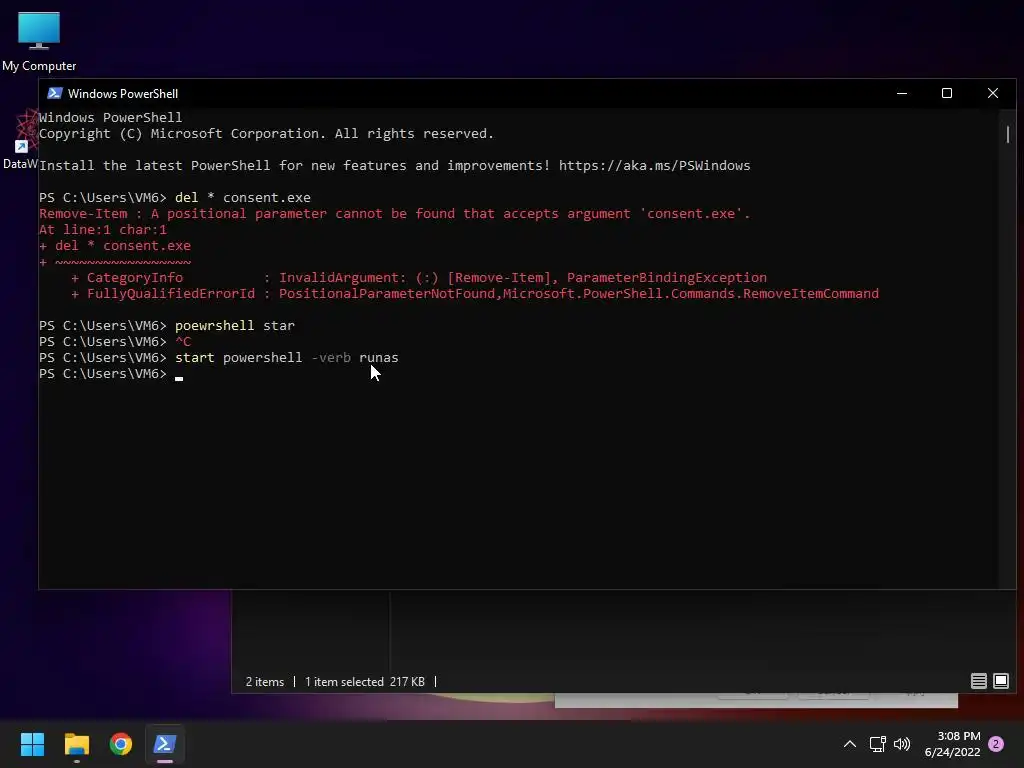Open the network status tray icon
Viewport: 1024px width, 768px height.
click(x=877, y=744)
